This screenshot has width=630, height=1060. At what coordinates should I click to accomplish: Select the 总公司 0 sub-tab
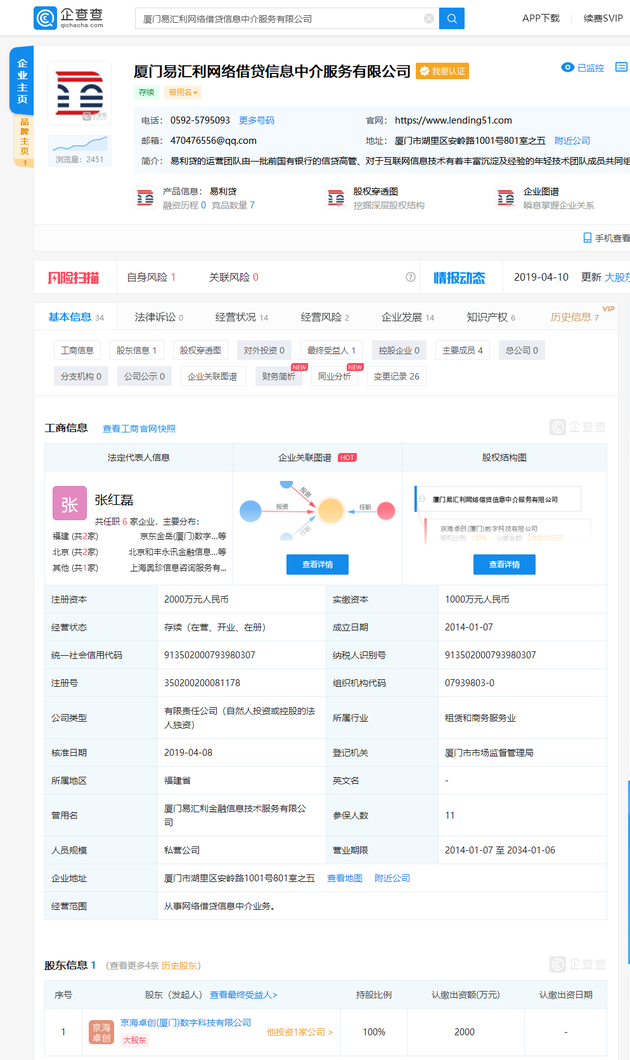pos(522,350)
